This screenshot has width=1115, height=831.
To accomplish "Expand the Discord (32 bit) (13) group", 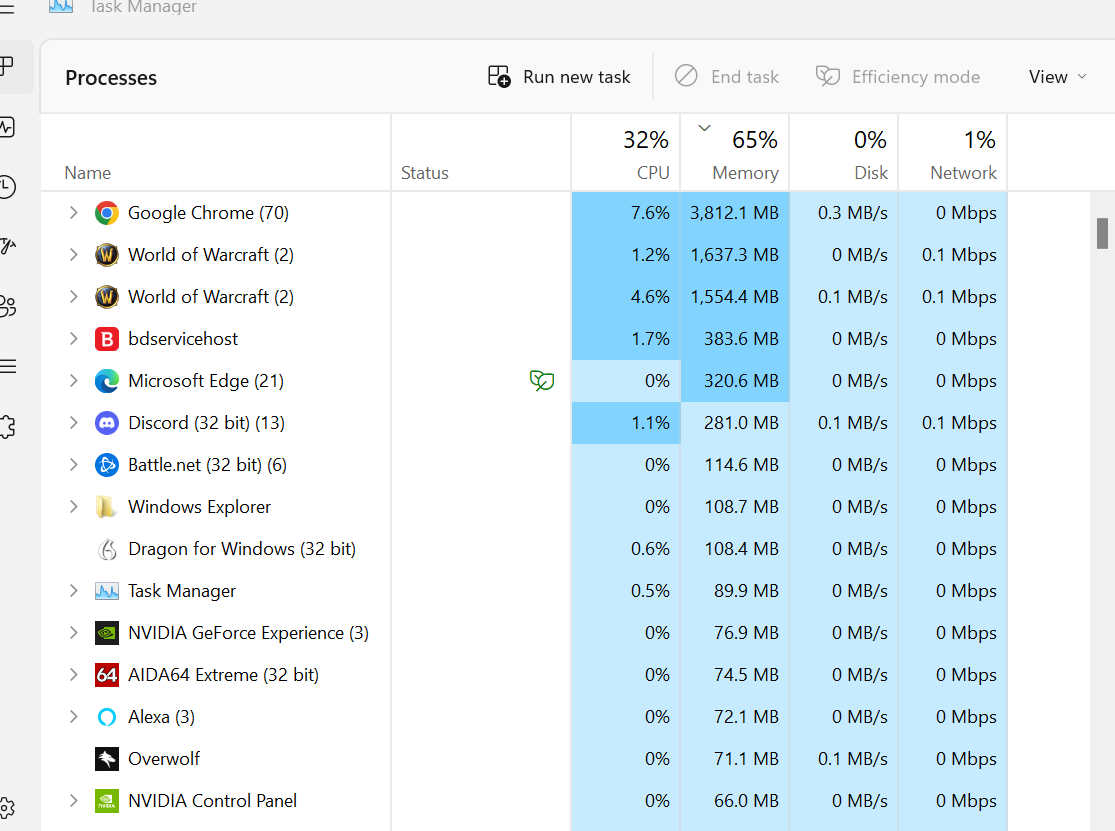I will (73, 422).
